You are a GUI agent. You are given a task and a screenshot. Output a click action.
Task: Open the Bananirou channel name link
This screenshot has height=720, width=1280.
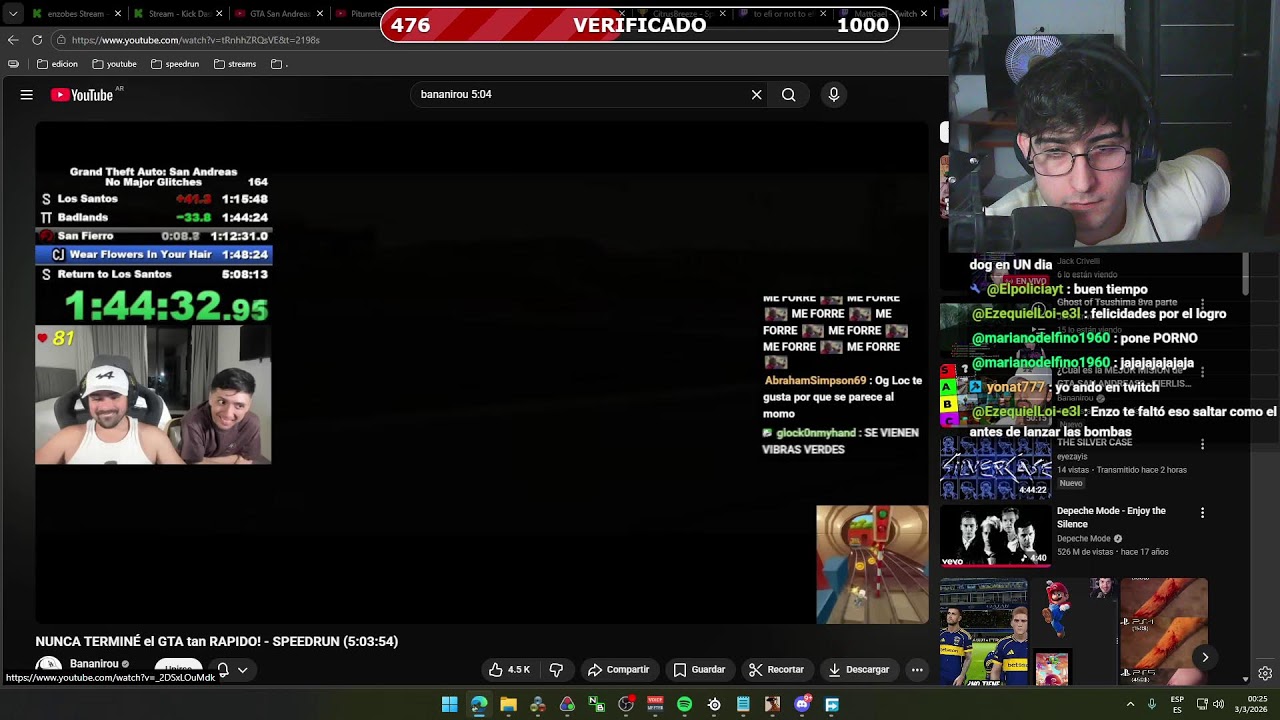click(94, 664)
